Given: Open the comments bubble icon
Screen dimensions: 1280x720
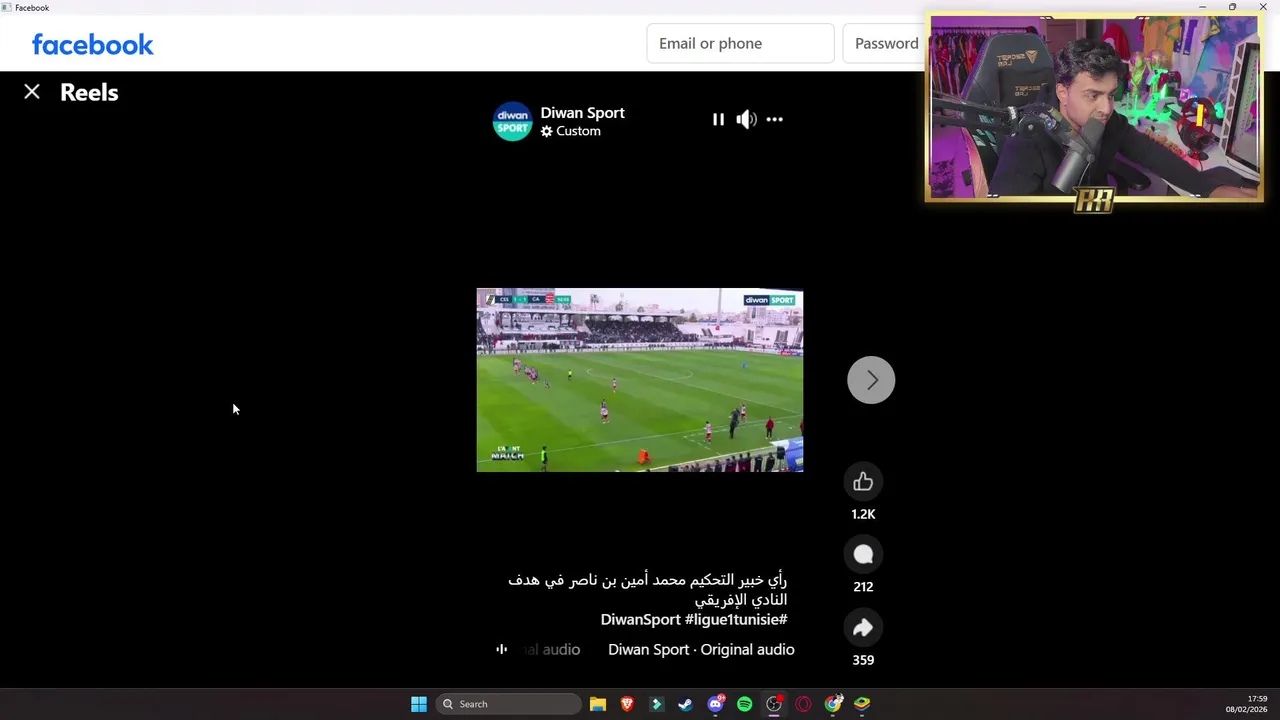Looking at the screenshot, I should coord(863,555).
